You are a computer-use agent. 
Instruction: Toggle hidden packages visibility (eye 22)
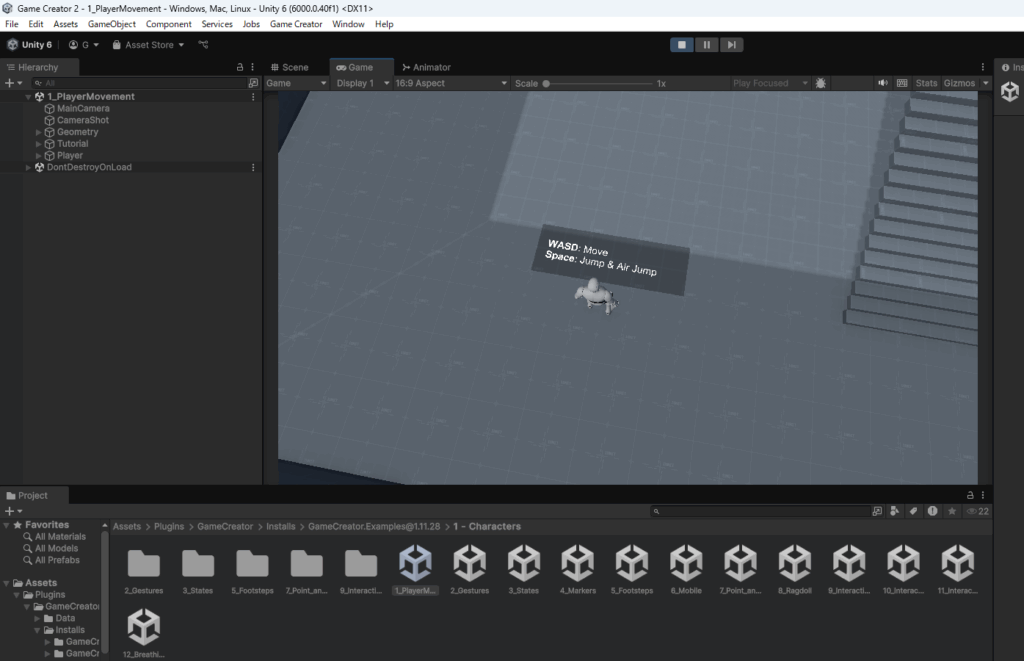(978, 511)
